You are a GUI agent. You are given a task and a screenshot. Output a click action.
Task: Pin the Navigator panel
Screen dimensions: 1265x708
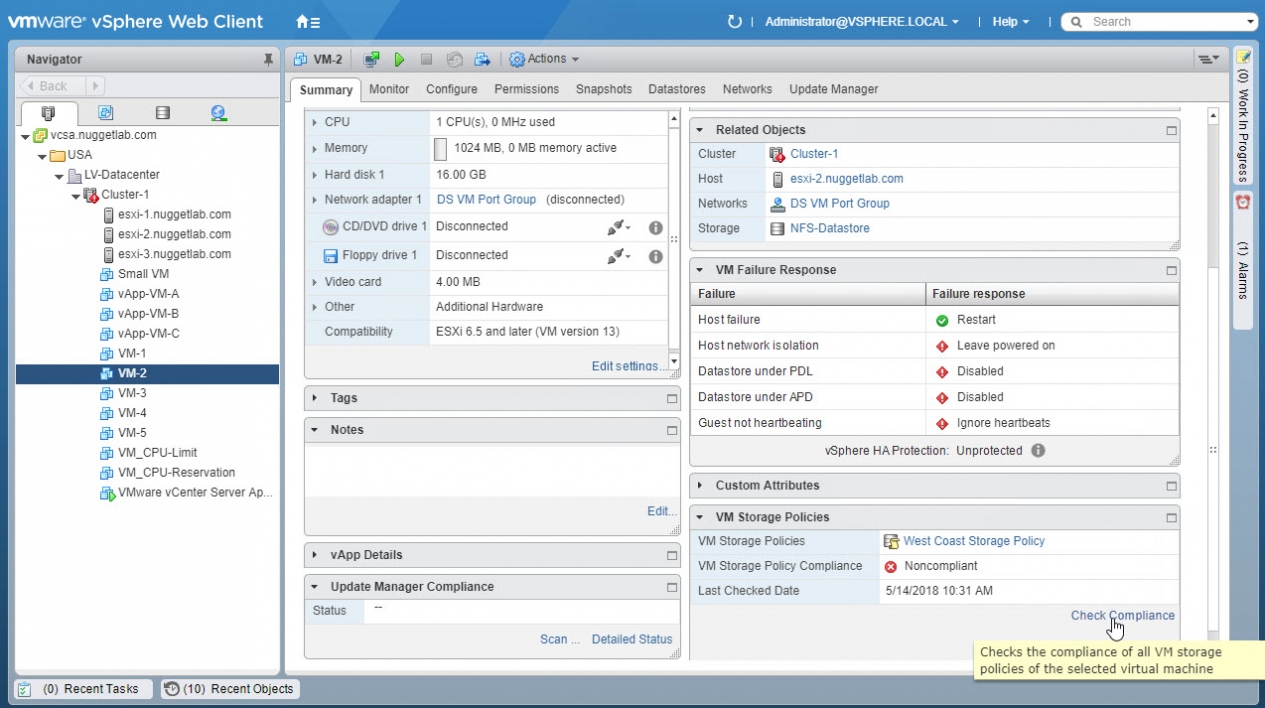tap(268, 60)
